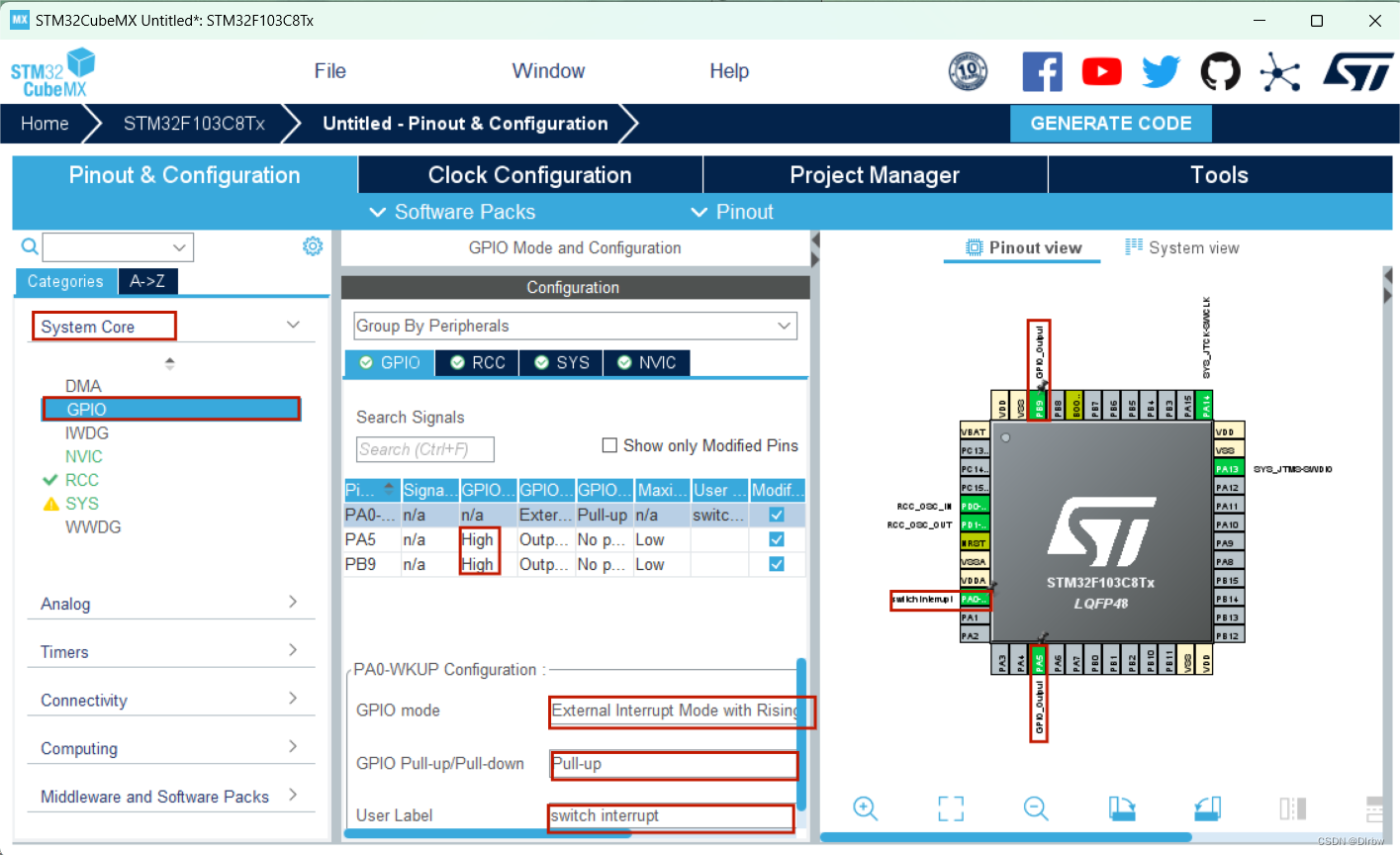Select NVIC in System Core list

point(84,457)
